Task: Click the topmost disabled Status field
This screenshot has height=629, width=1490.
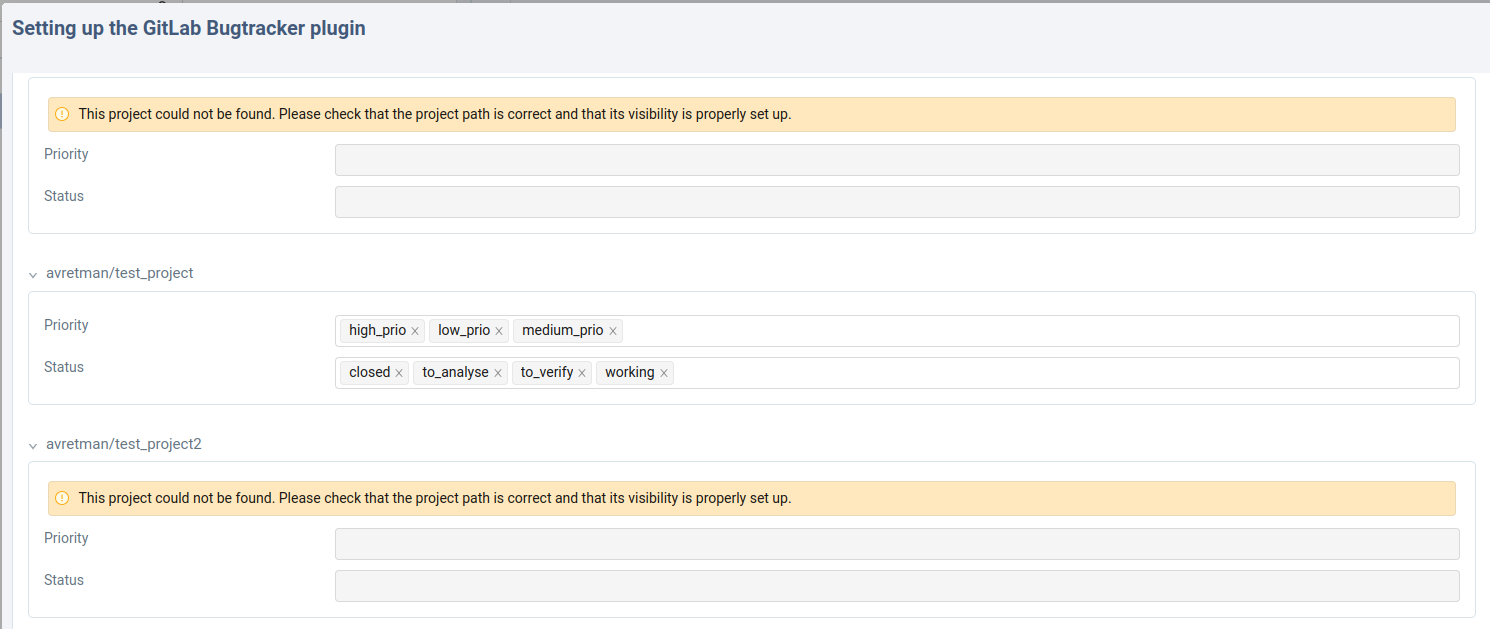Action: (896, 202)
